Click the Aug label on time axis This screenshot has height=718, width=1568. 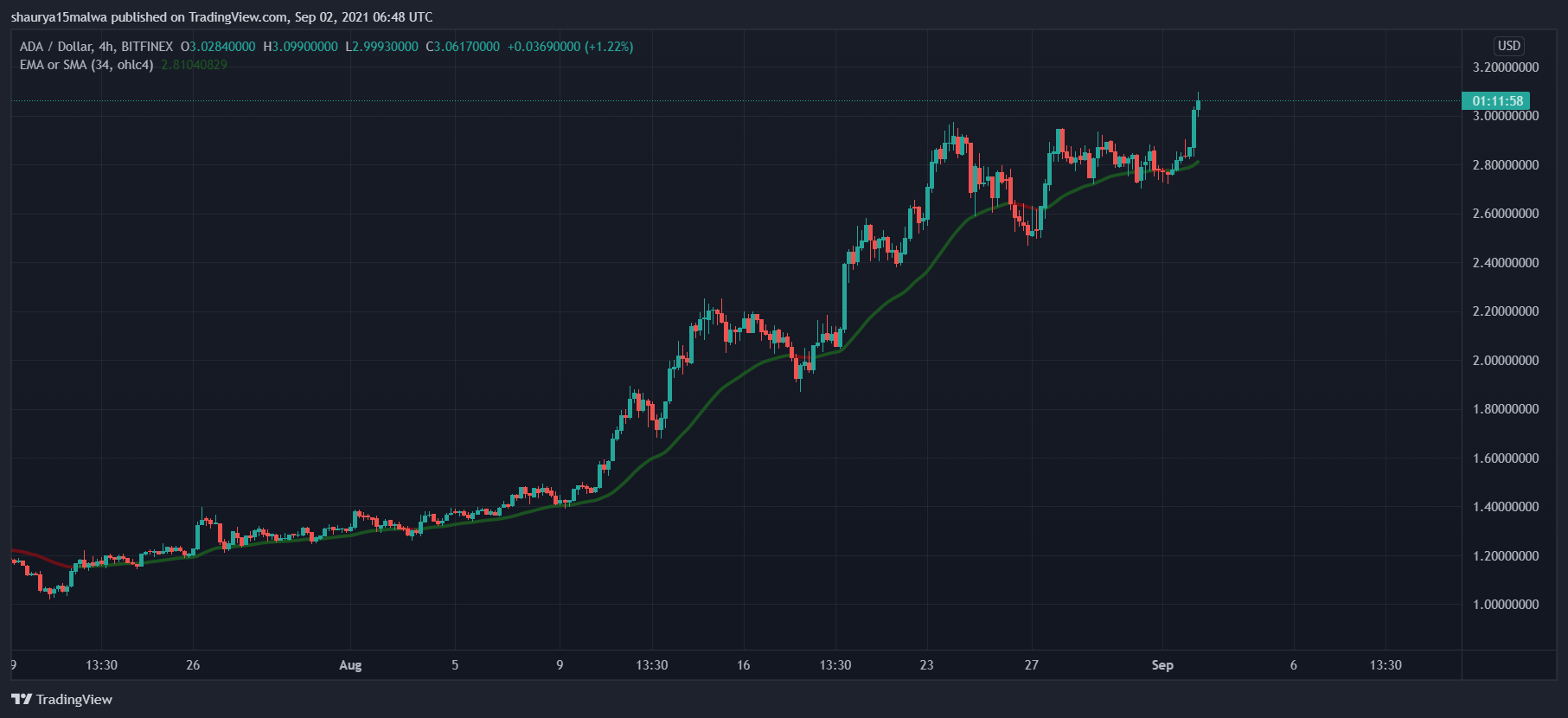click(350, 665)
